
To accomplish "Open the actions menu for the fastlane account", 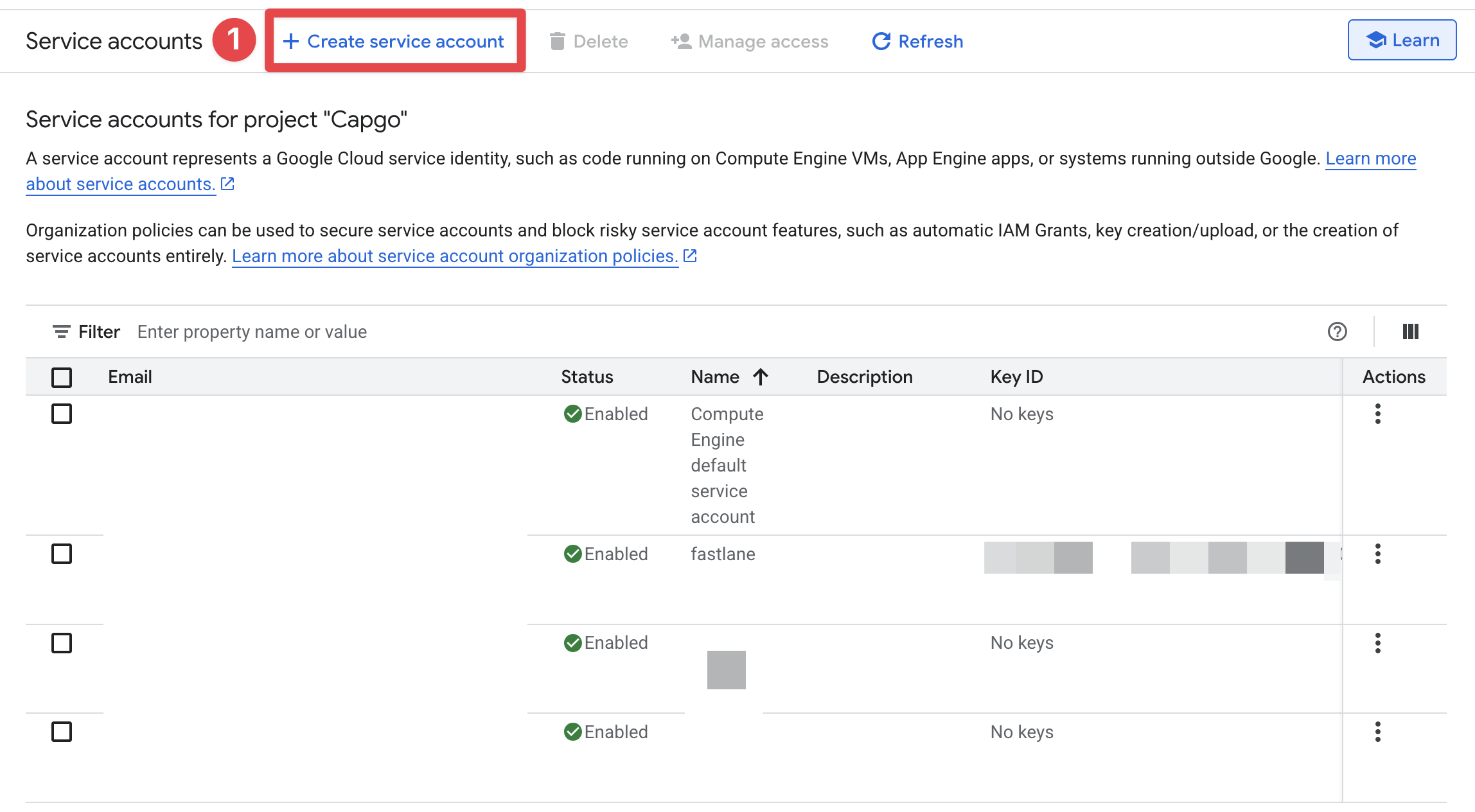I will (1378, 554).
